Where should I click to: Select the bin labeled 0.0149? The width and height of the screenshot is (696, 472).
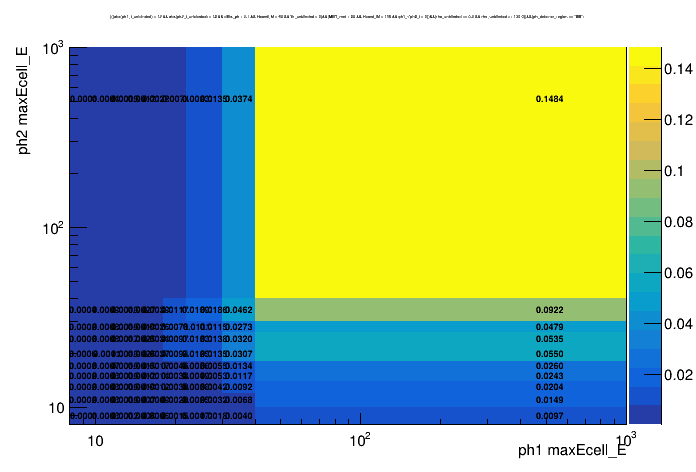click(x=549, y=400)
